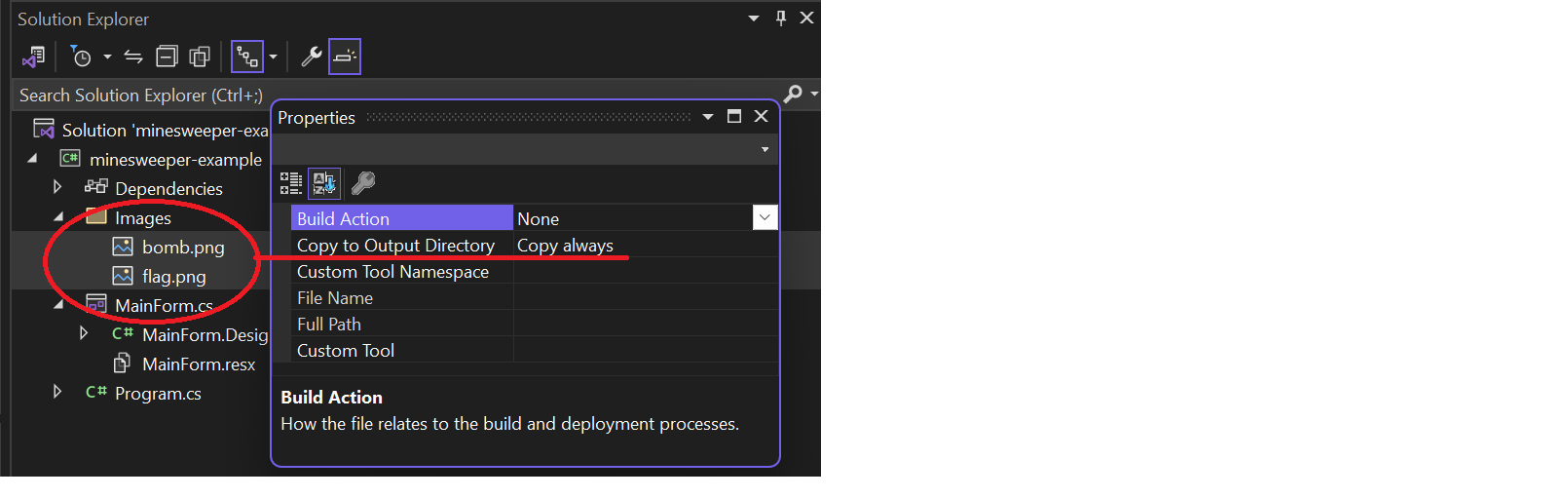The height and width of the screenshot is (498, 1568).
Task: Close the Properties window
Action: pyautogui.click(x=762, y=116)
